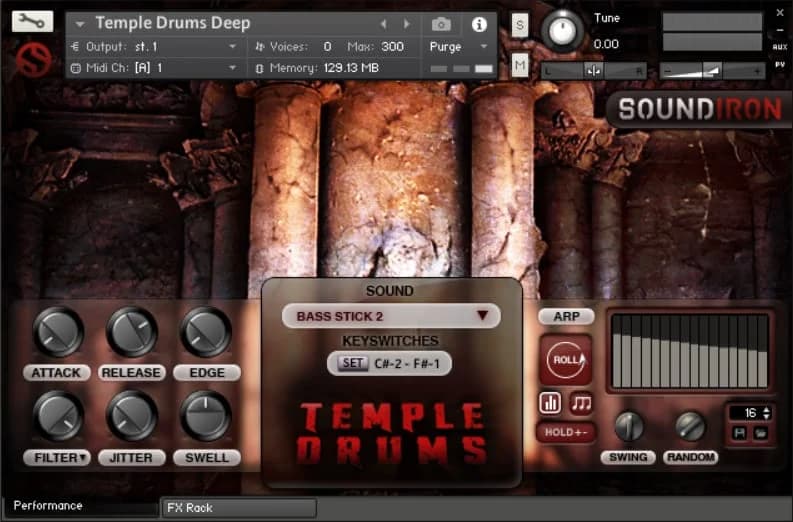Toggle the HOLD +- button

pos(565,433)
